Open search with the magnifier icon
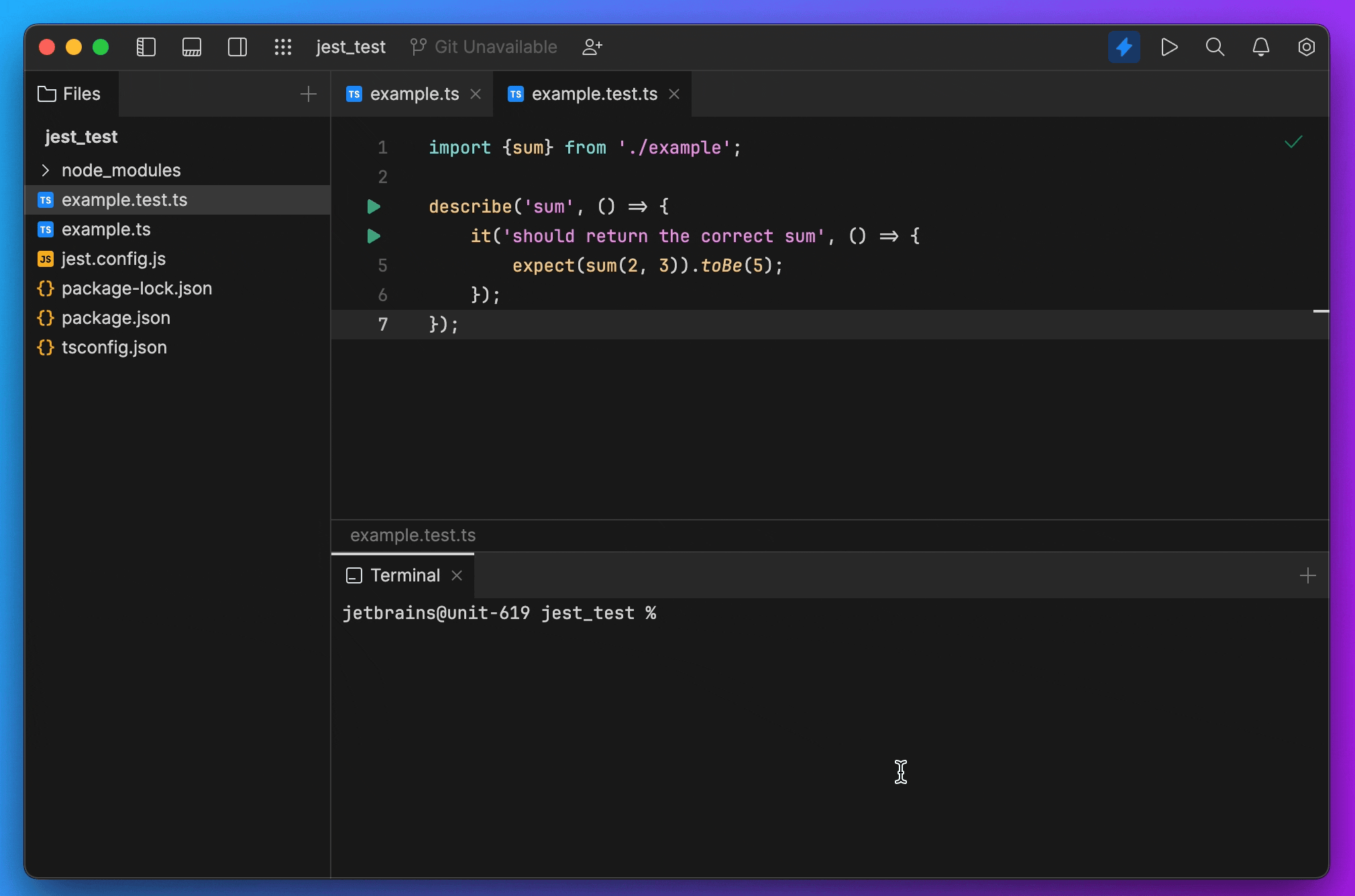The image size is (1355, 896). [1215, 47]
